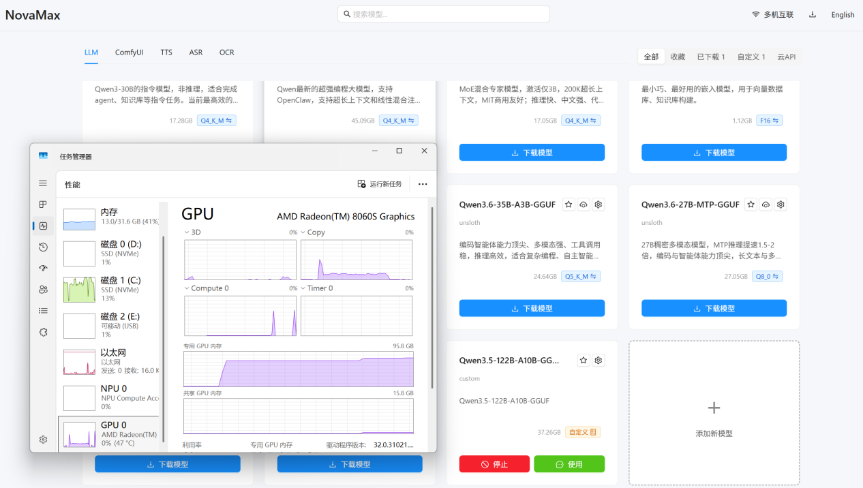Download the Qwen3.6-27B-MTP-GGUF model

[x=714, y=308]
